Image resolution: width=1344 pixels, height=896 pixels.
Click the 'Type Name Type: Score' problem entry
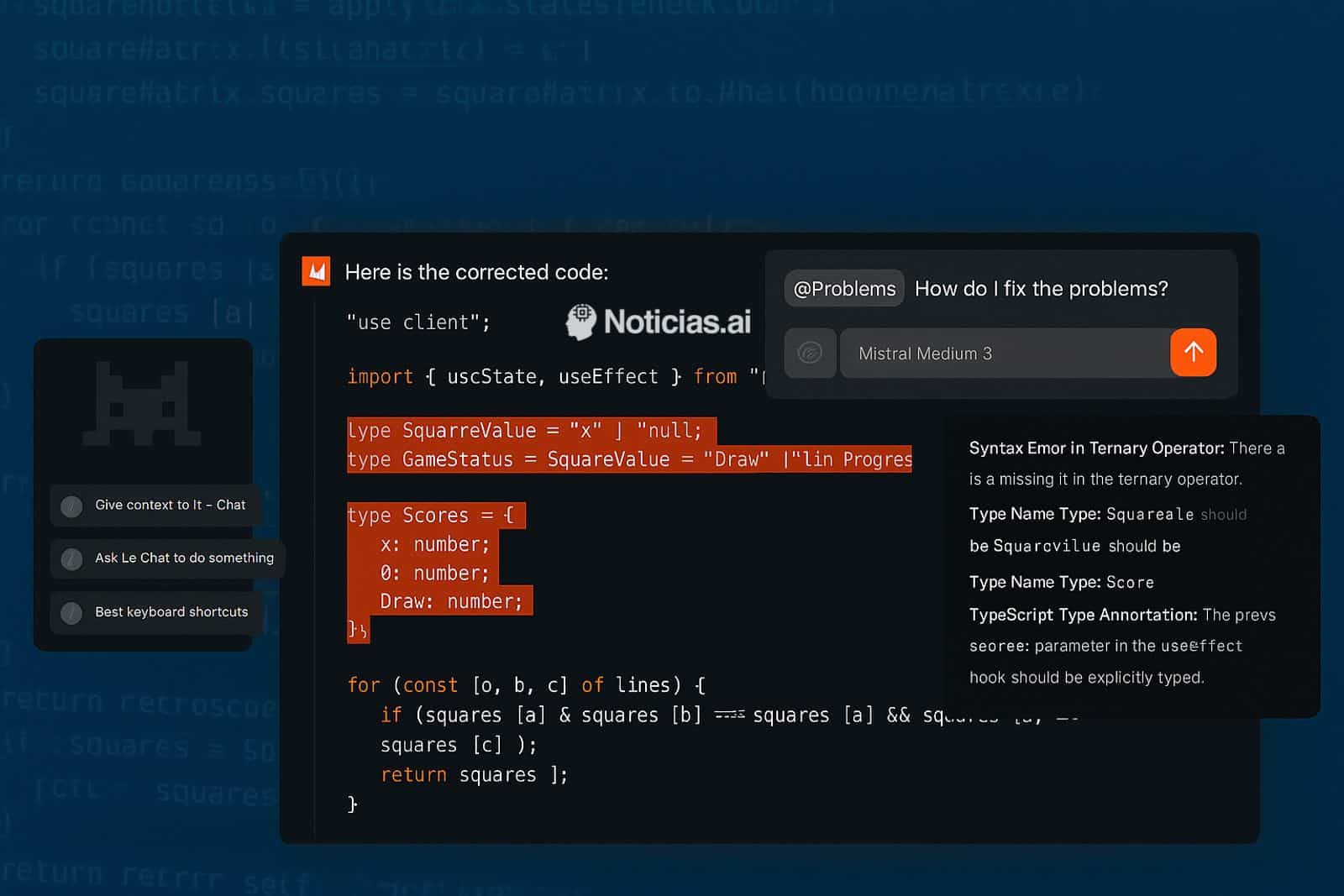(1062, 581)
